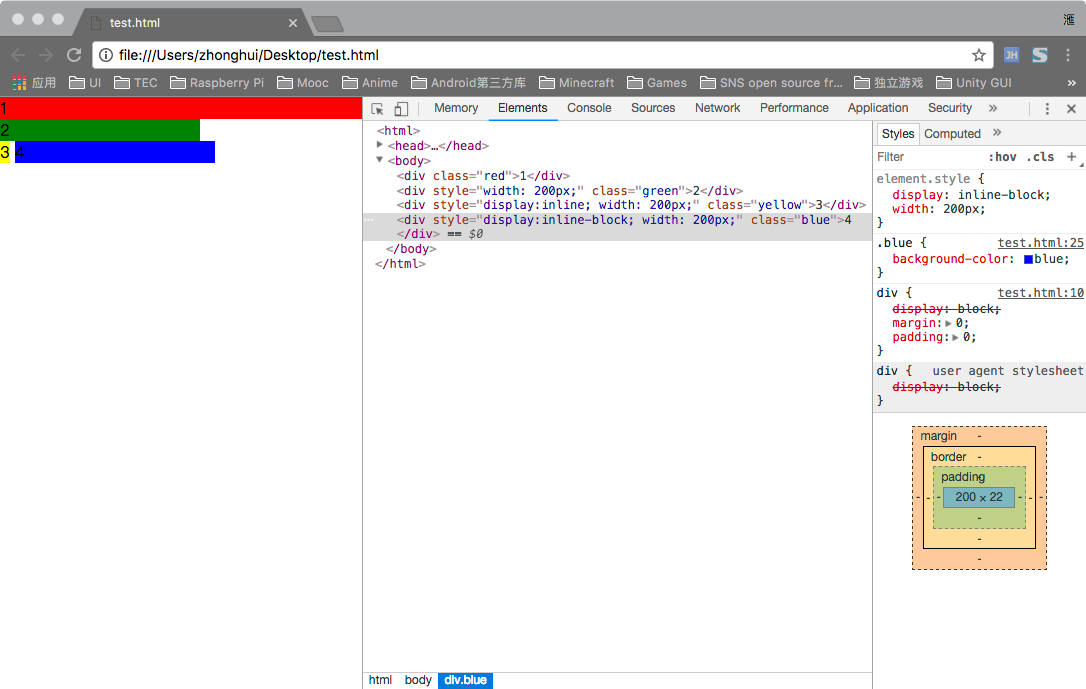Select the blue inline-block div node

pyautogui.click(x=617, y=226)
